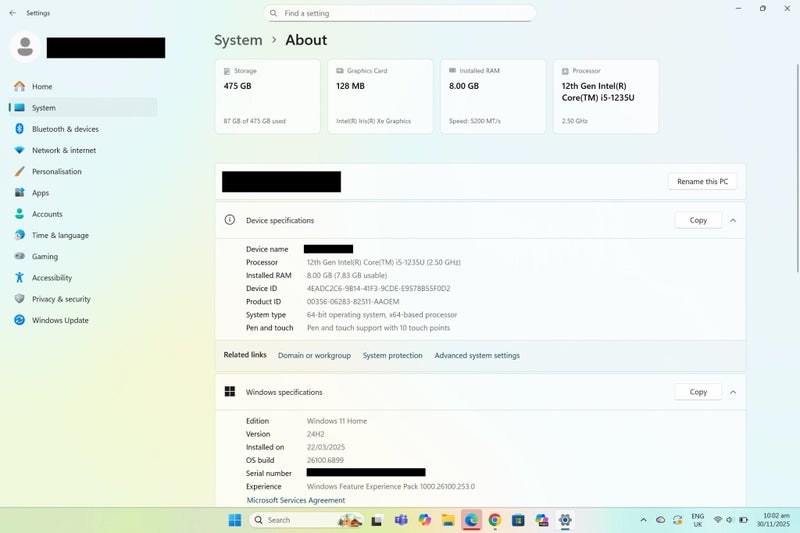This screenshot has width=800, height=533.
Task: Open the Apps settings category
Action: pos(40,193)
